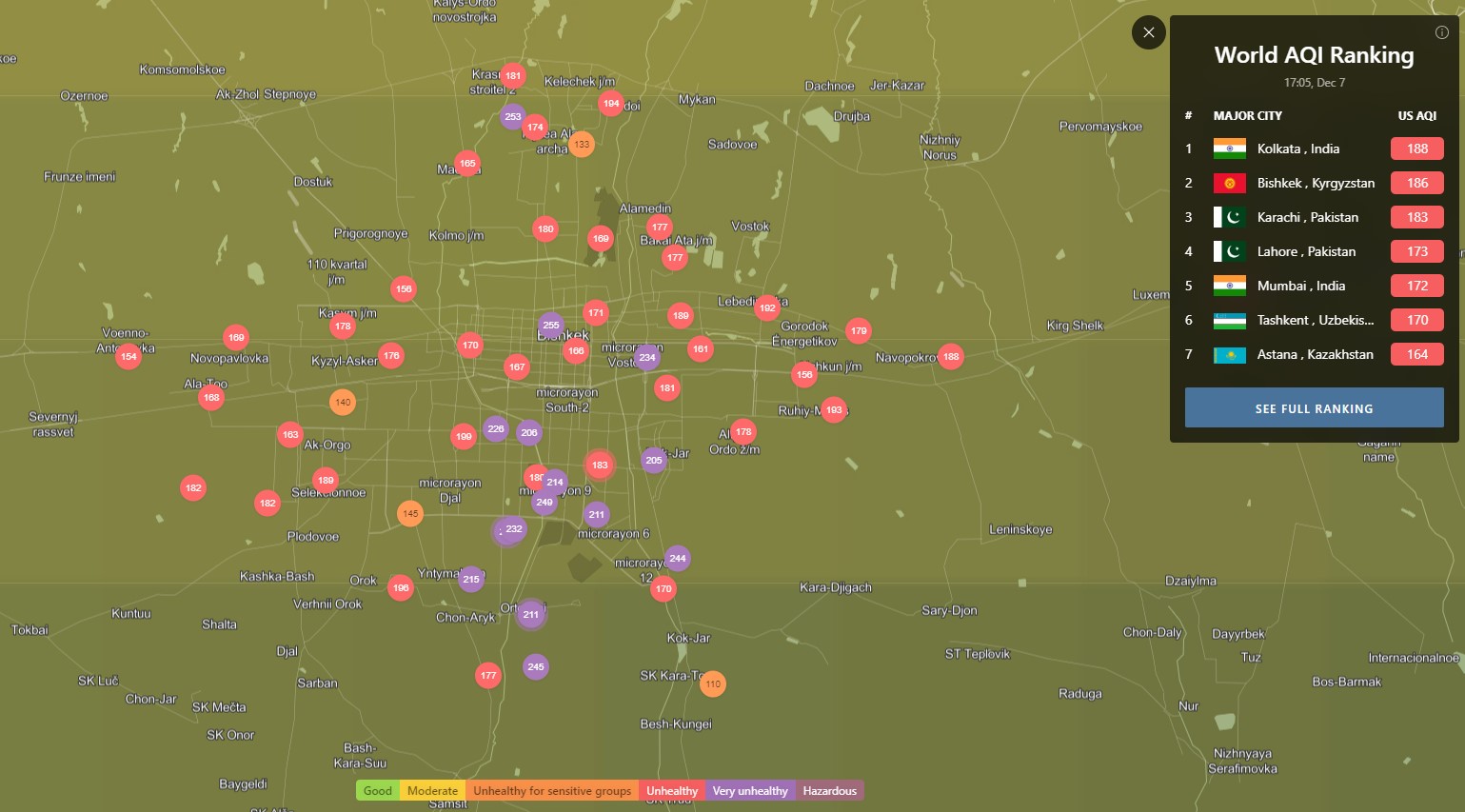Image resolution: width=1465 pixels, height=812 pixels.
Task: Close the World AQI Ranking panel
Action: click(x=1148, y=32)
